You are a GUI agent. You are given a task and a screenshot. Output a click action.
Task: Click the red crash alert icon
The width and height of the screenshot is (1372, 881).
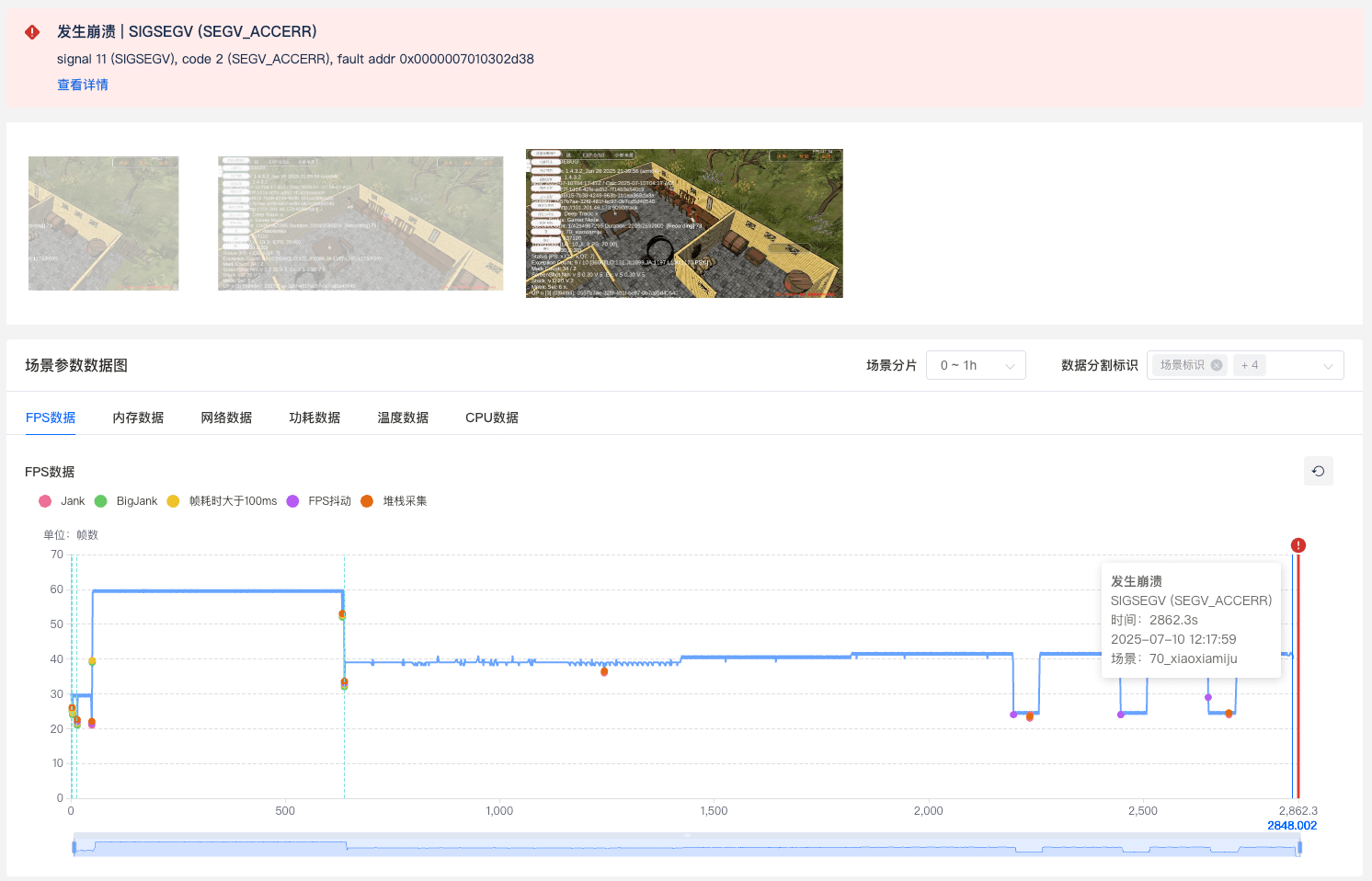(32, 32)
